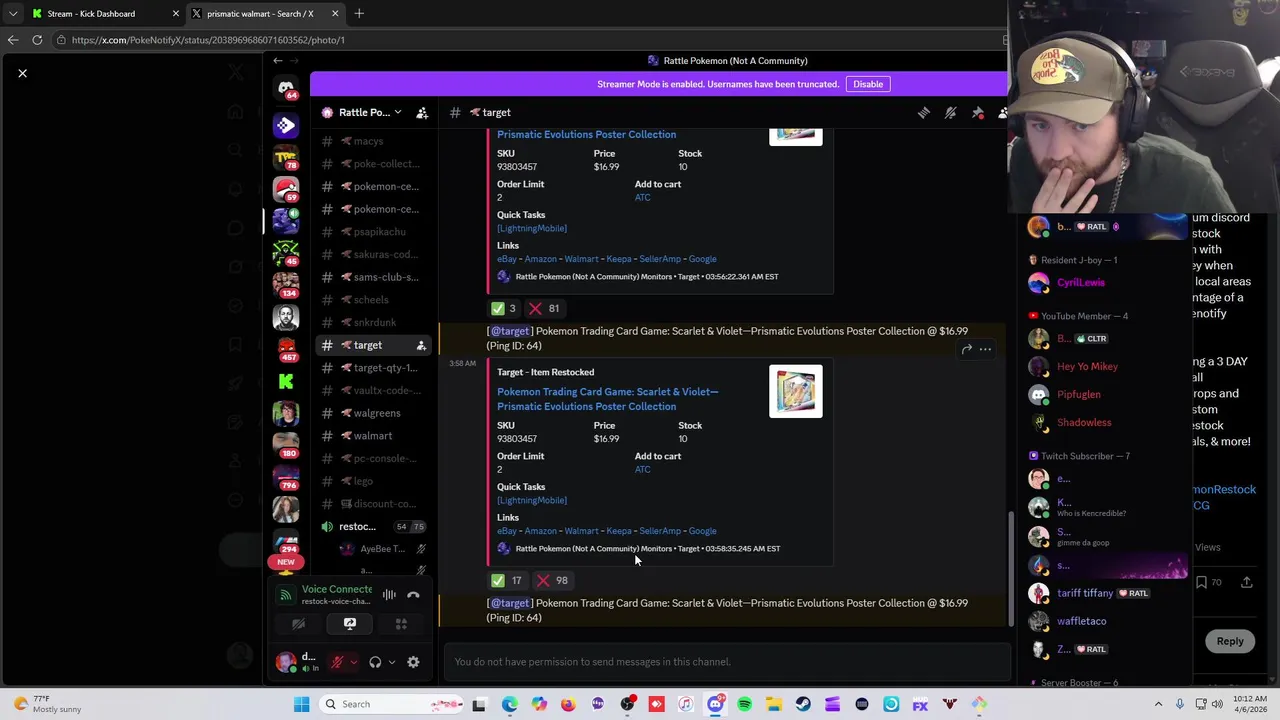The width and height of the screenshot is (1280, 720).
Task: Open LightningMobile quick task in lower embed
Action: [x=532, y=500]
